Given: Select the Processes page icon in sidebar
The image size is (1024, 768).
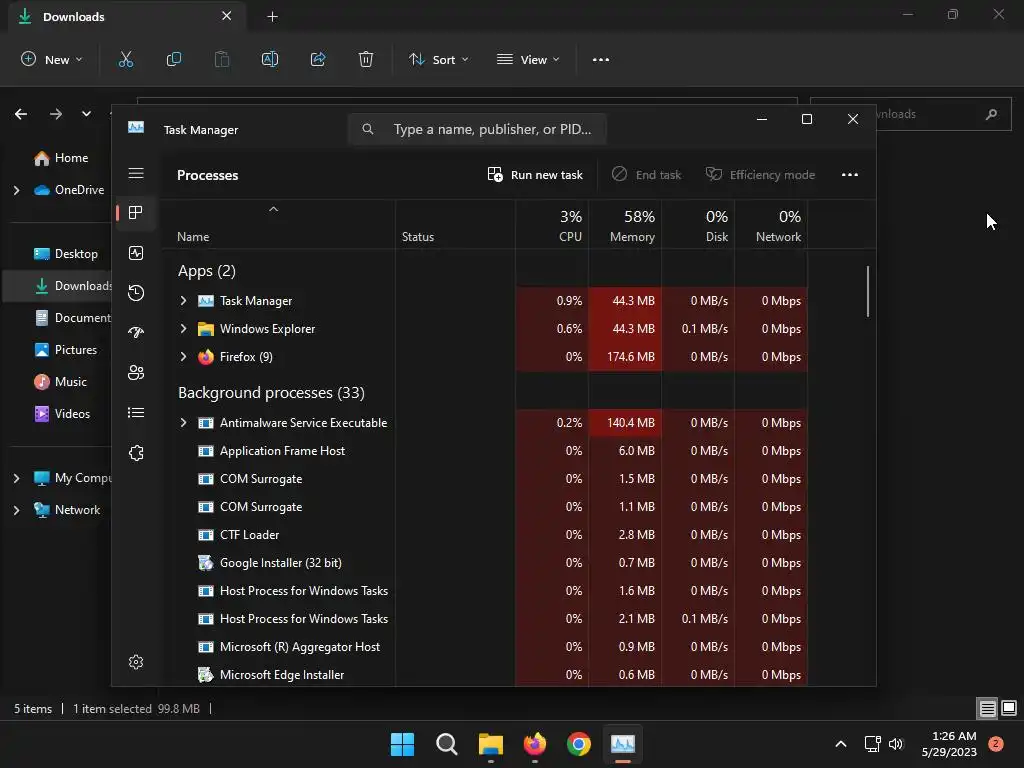Looking at the screenshot, I should click(x=136, y=213).
